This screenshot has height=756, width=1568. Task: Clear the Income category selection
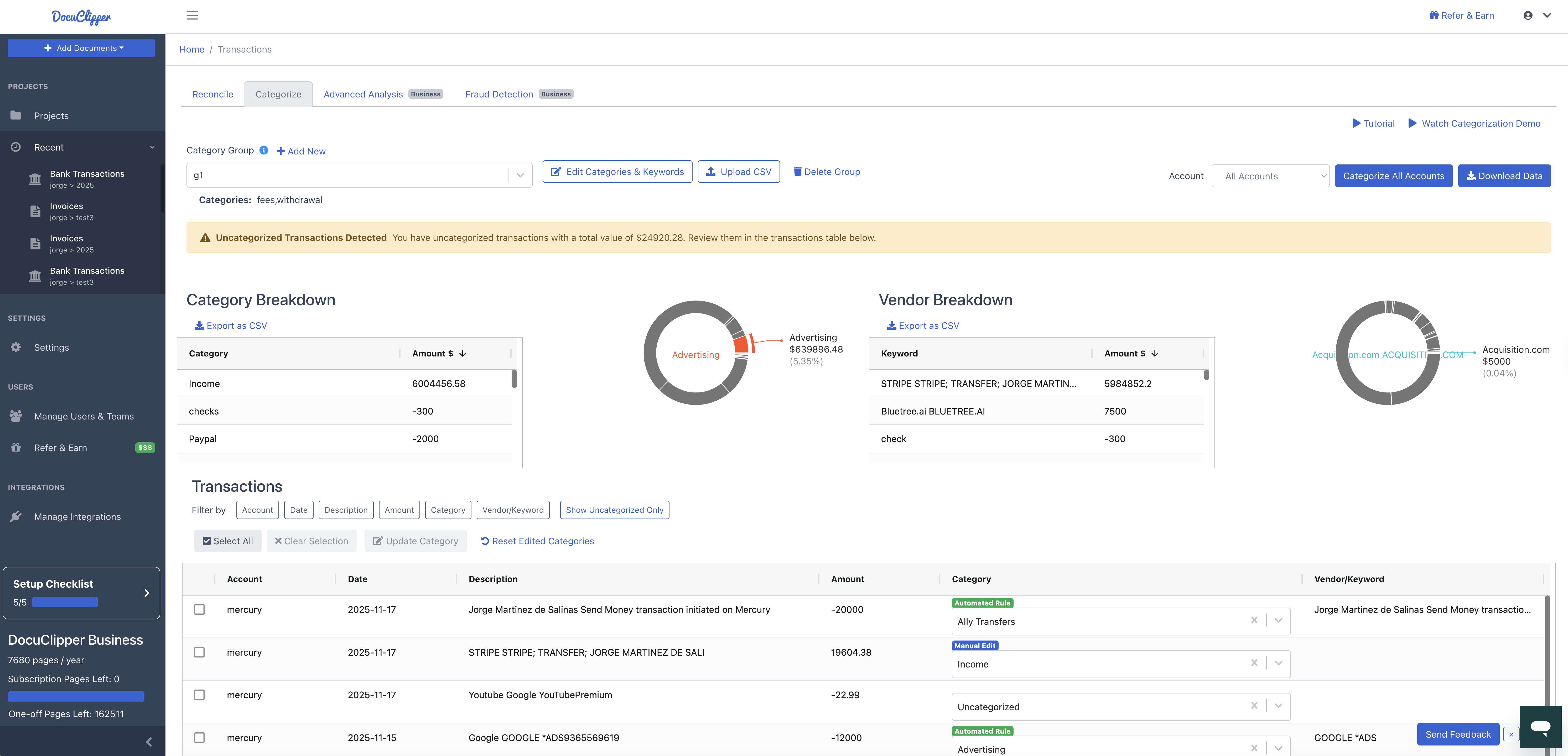tap(1254, 663)
